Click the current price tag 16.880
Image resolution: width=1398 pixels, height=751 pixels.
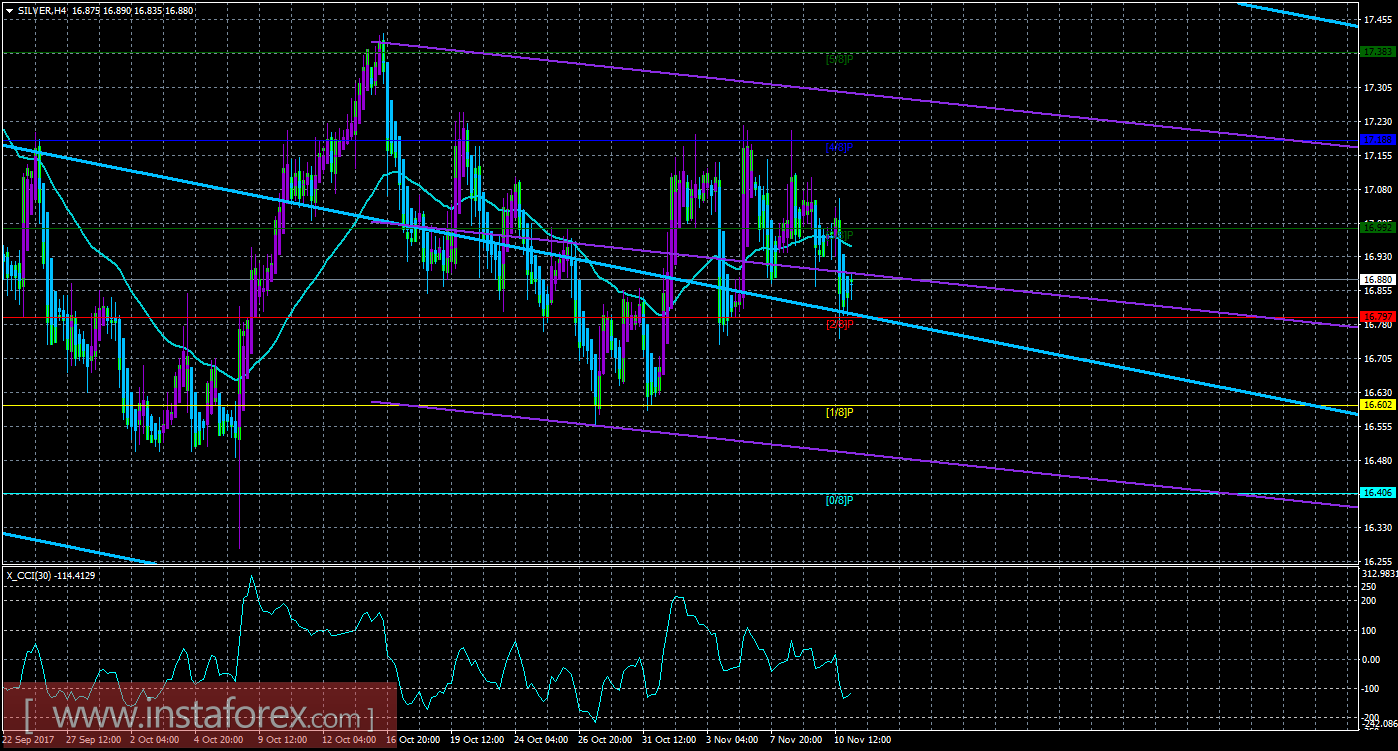(x=1377, y=279)
